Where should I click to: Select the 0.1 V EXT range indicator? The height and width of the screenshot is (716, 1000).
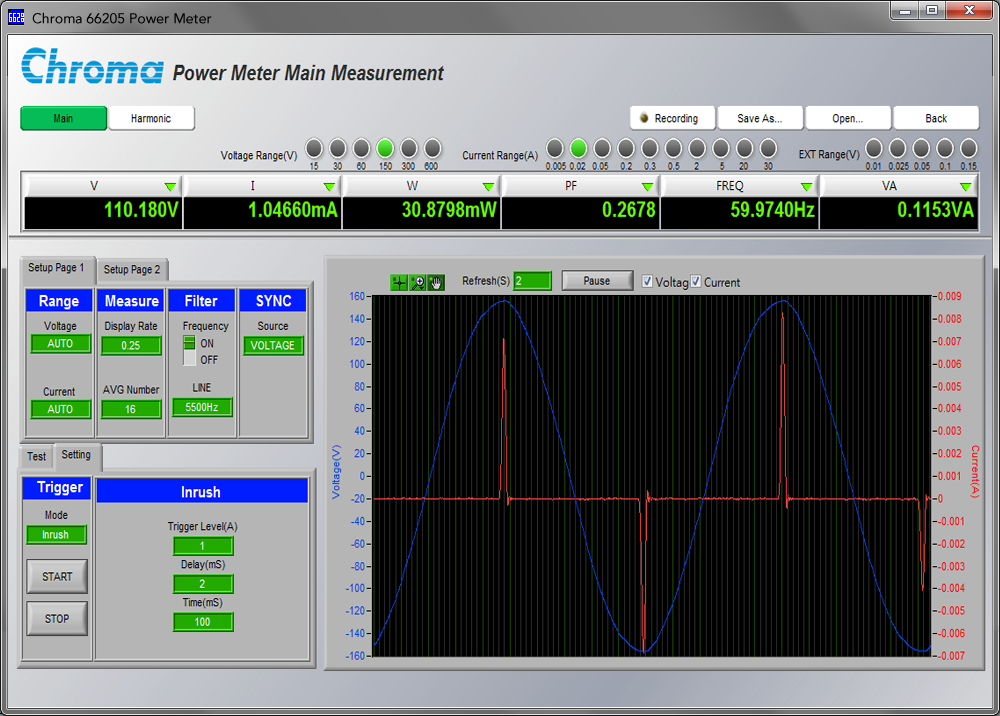pos(945,149)
